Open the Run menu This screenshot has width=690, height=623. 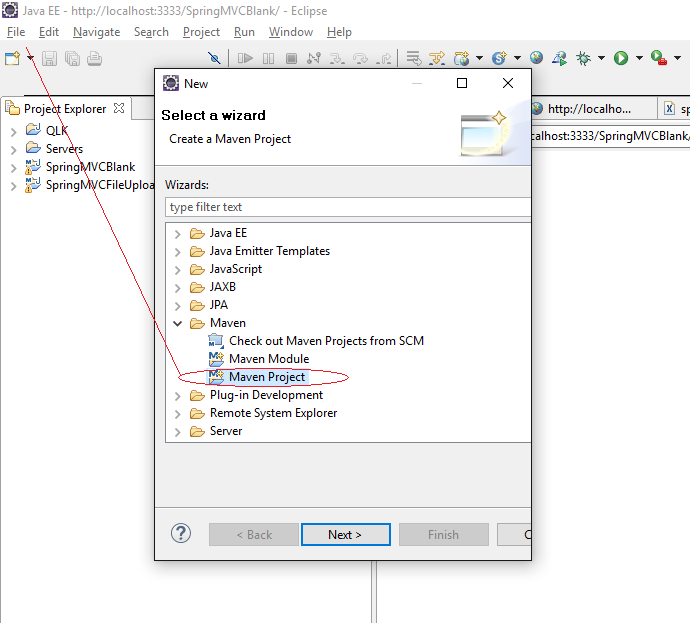(x=244, y=32)
